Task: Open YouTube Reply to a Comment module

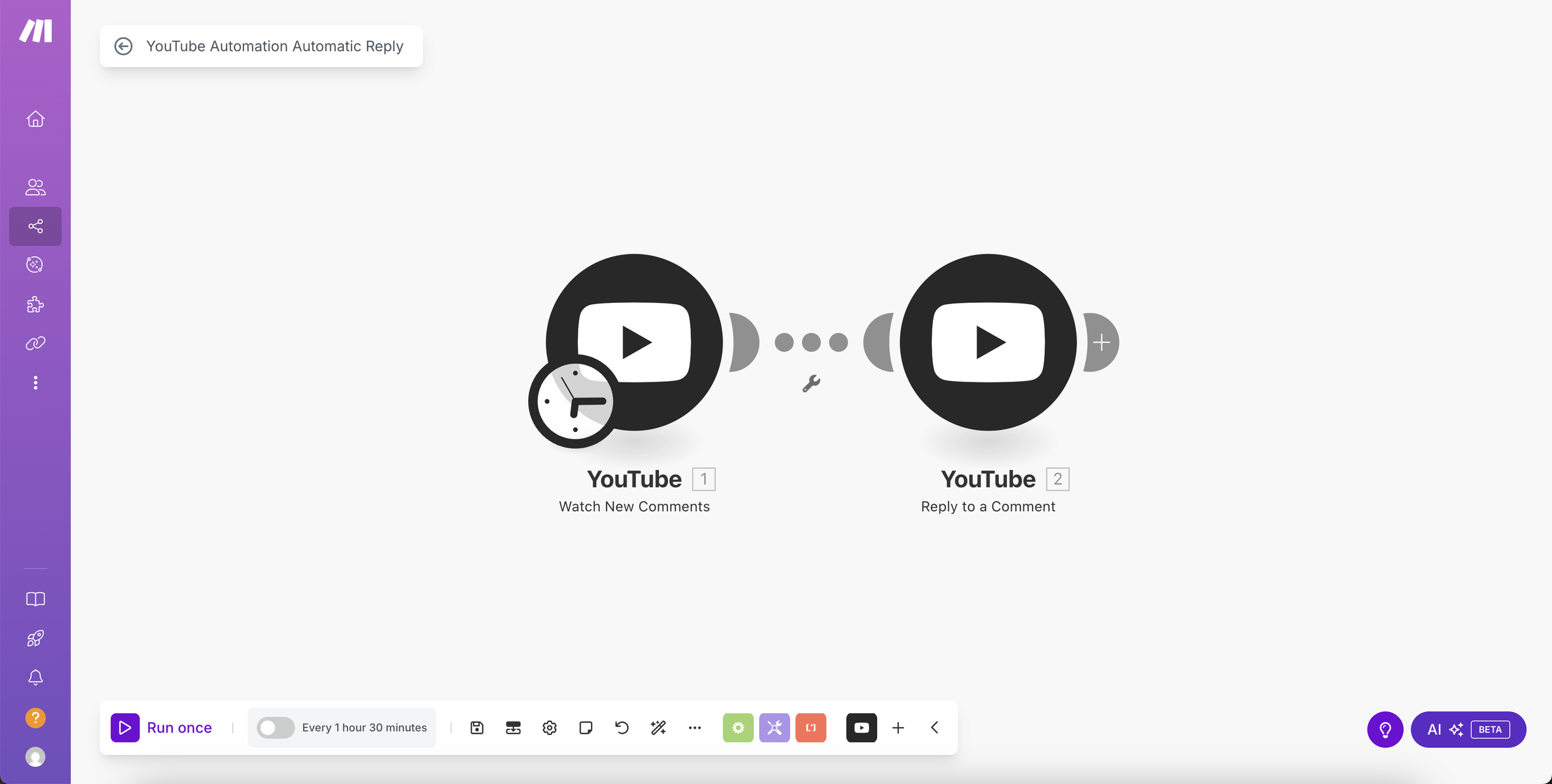Action: click(x=988, y=342)
